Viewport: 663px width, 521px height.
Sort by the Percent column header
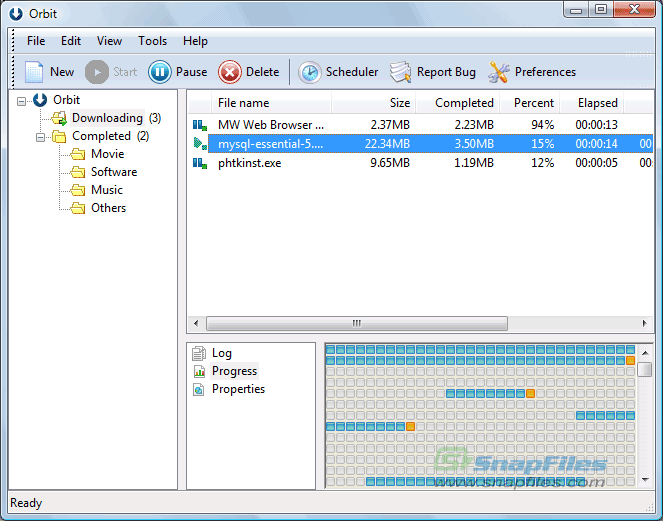(x=530, y=103)
